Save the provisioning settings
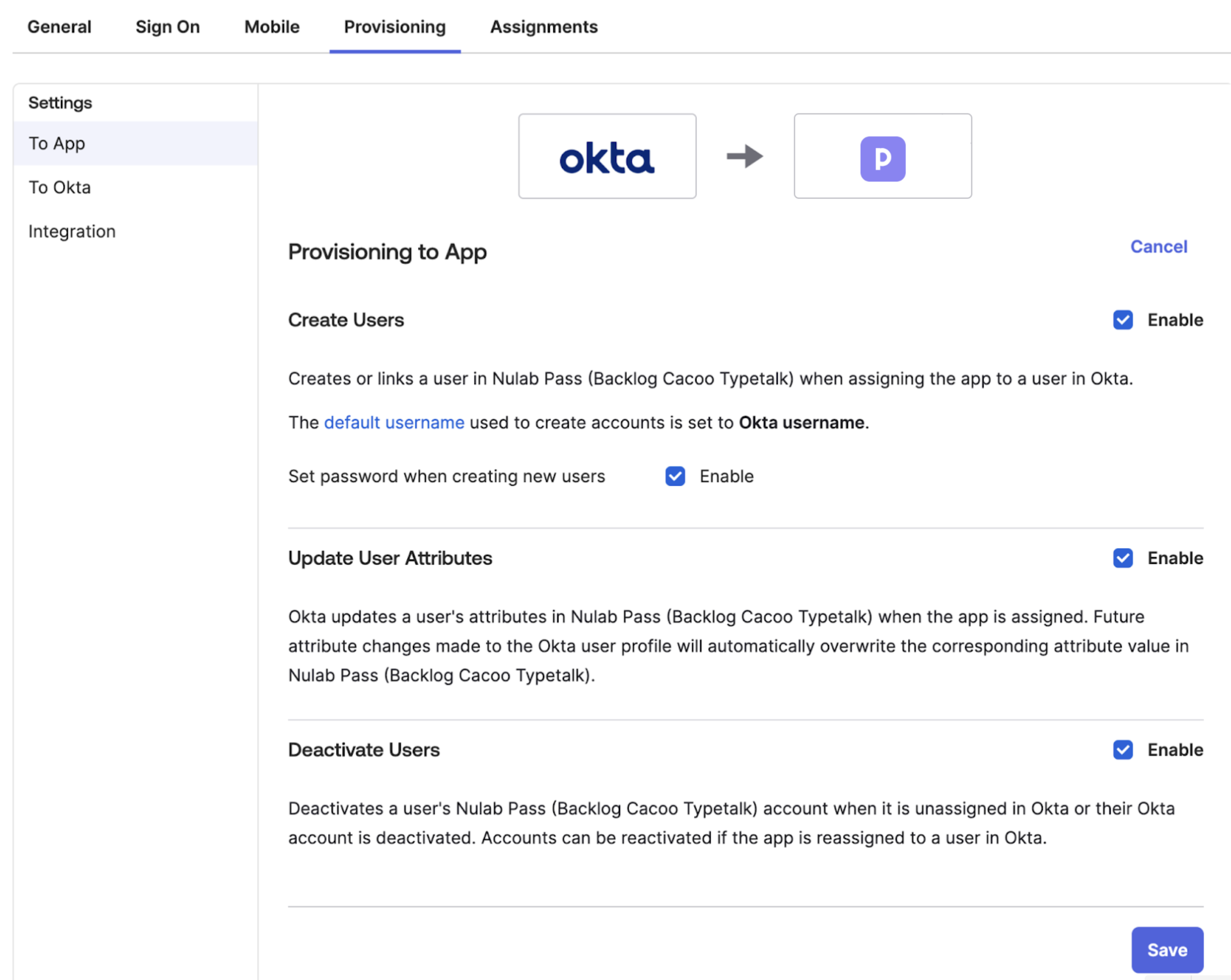The width and height of the screenshot is (1231, 980). 1167,949
